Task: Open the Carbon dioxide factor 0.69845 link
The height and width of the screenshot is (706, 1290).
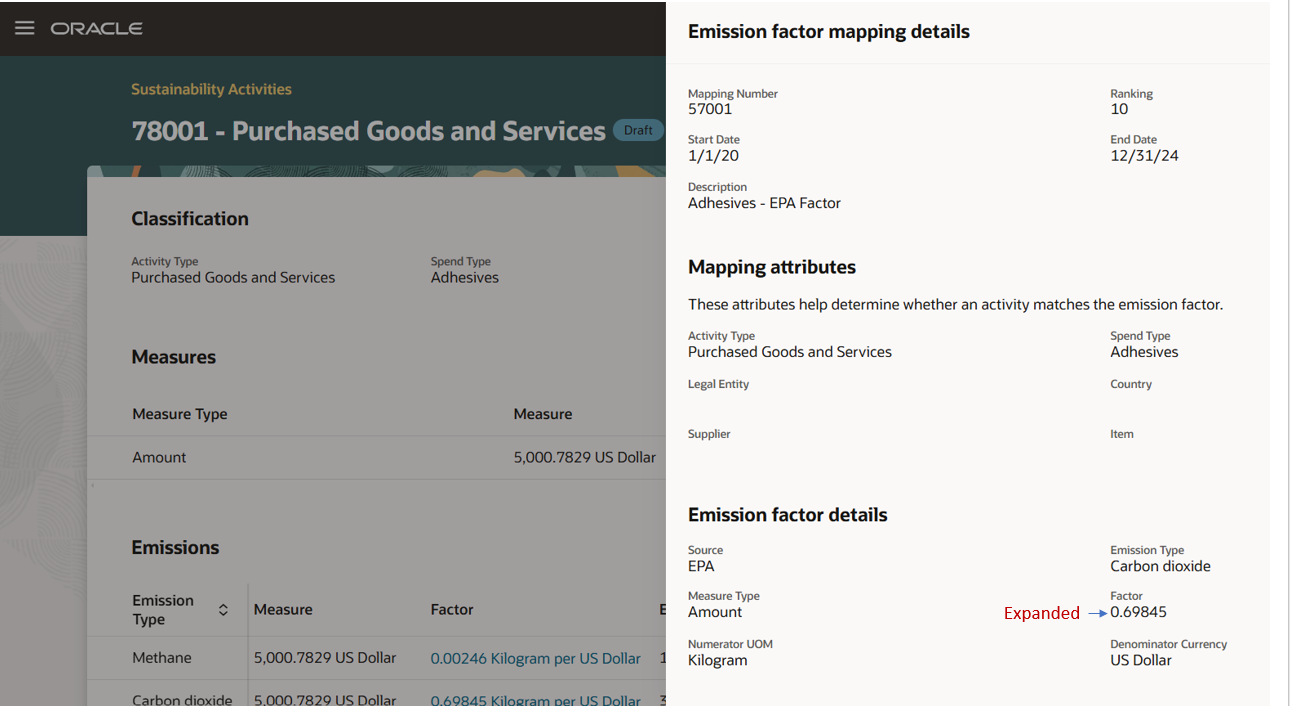Action: pyautogui.click(x=535, y=700)
